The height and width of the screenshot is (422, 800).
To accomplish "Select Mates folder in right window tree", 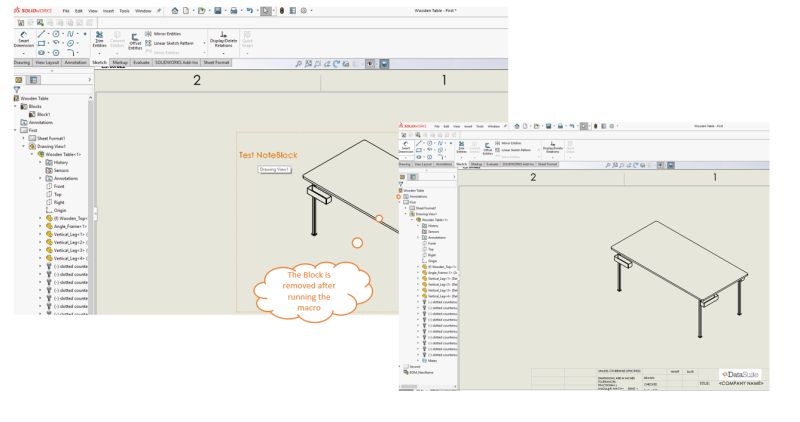I will (x=430, y=361).
